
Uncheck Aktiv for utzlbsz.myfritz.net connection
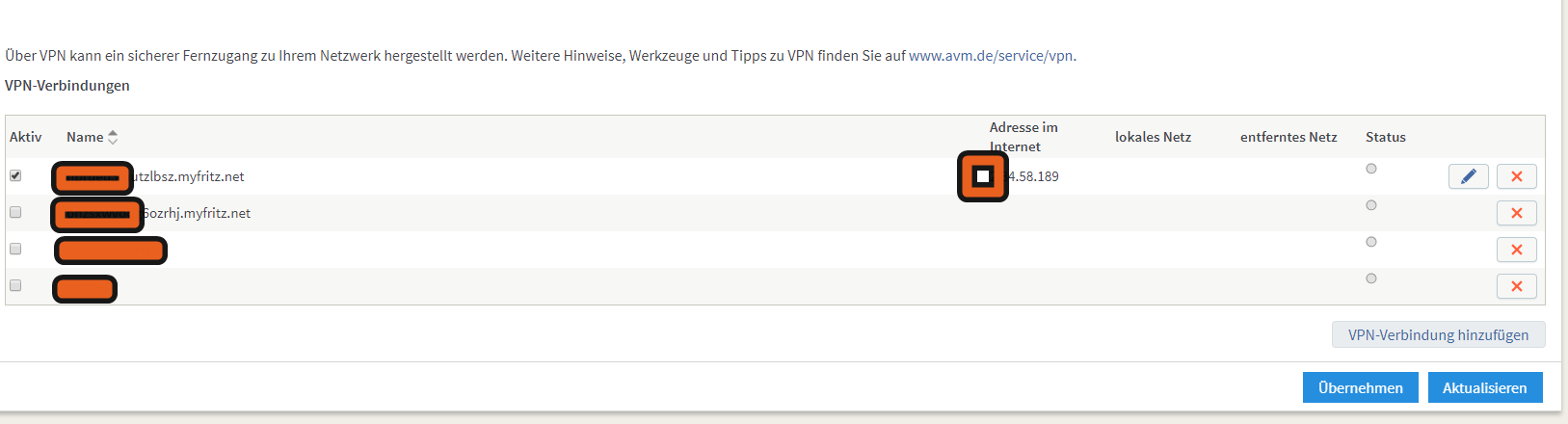point(15,175)
